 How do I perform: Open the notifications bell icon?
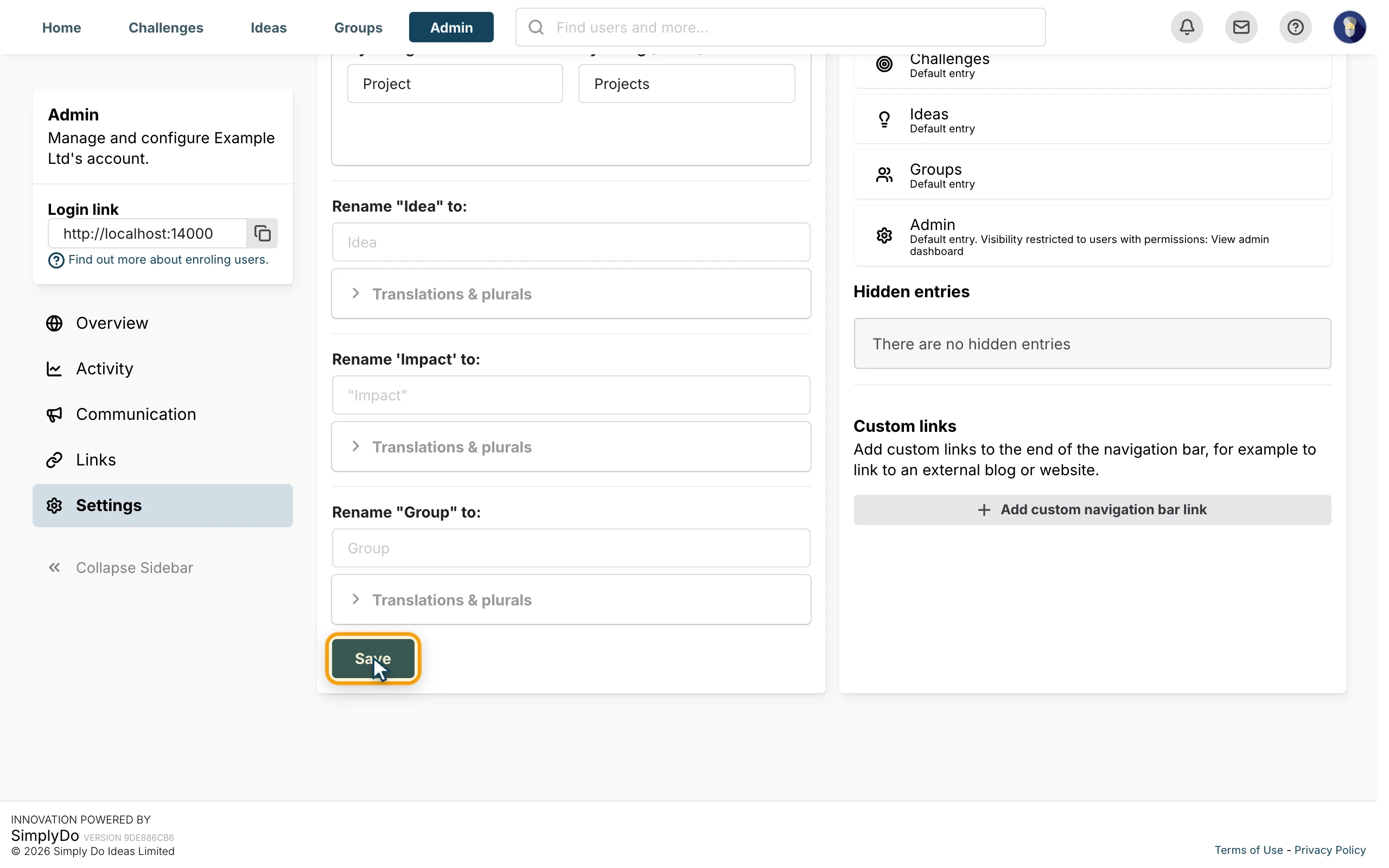1187,27
